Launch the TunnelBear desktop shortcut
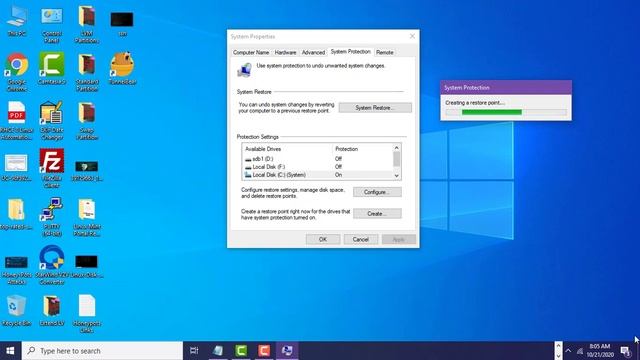Viewport: 640px width, 360px height. click(122, 69)
